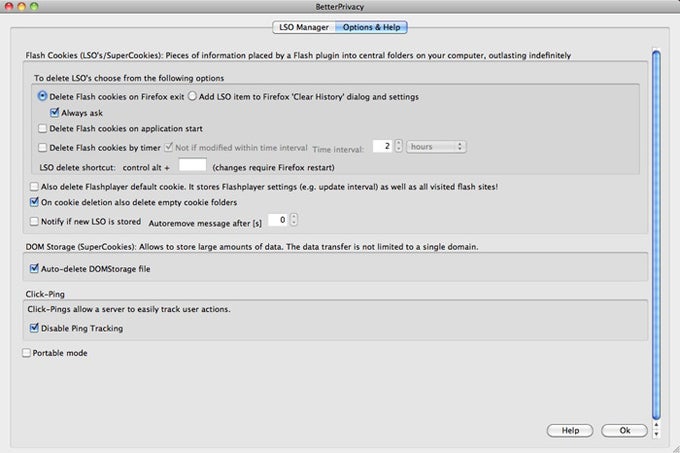Uncheck Disable Ping Tracking

point(34,328)
